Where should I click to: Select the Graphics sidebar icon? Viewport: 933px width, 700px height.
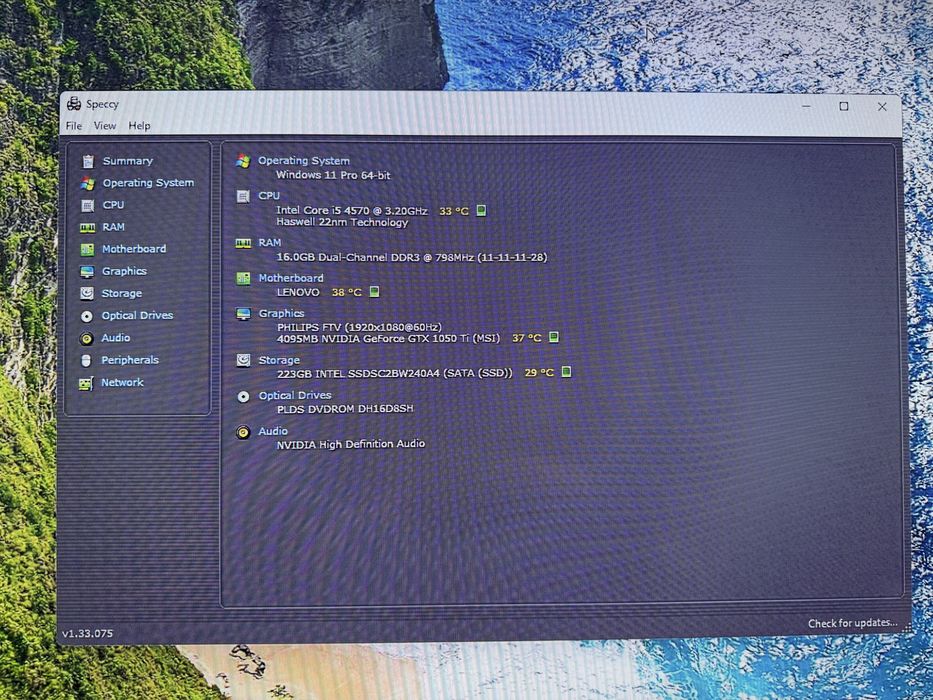coord(87,271)
